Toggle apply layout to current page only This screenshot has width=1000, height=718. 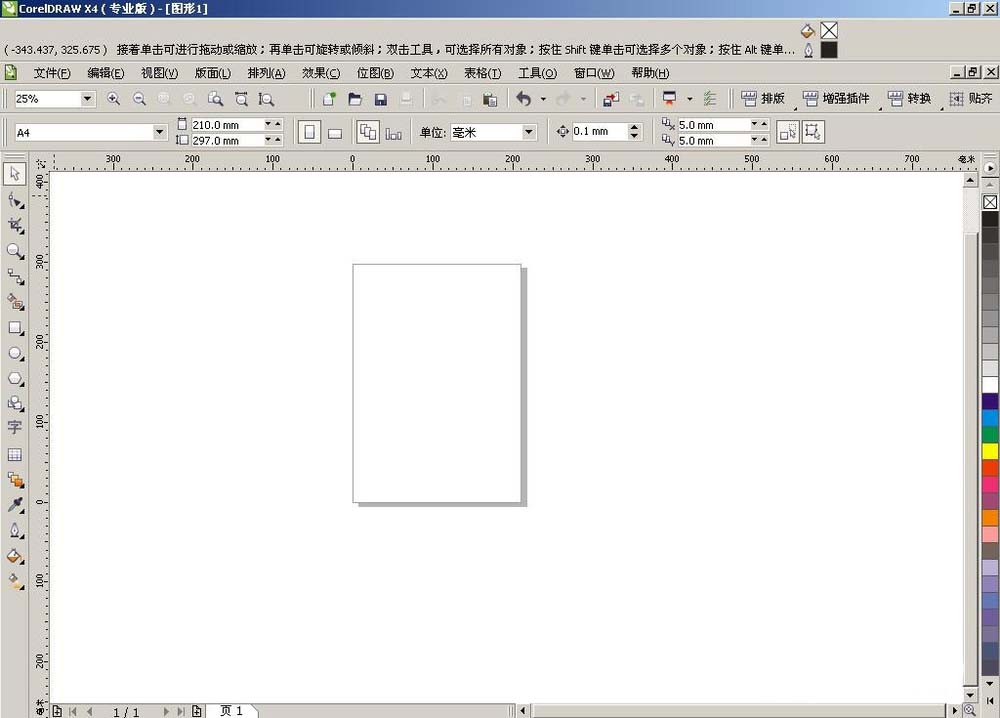point(393,133)
